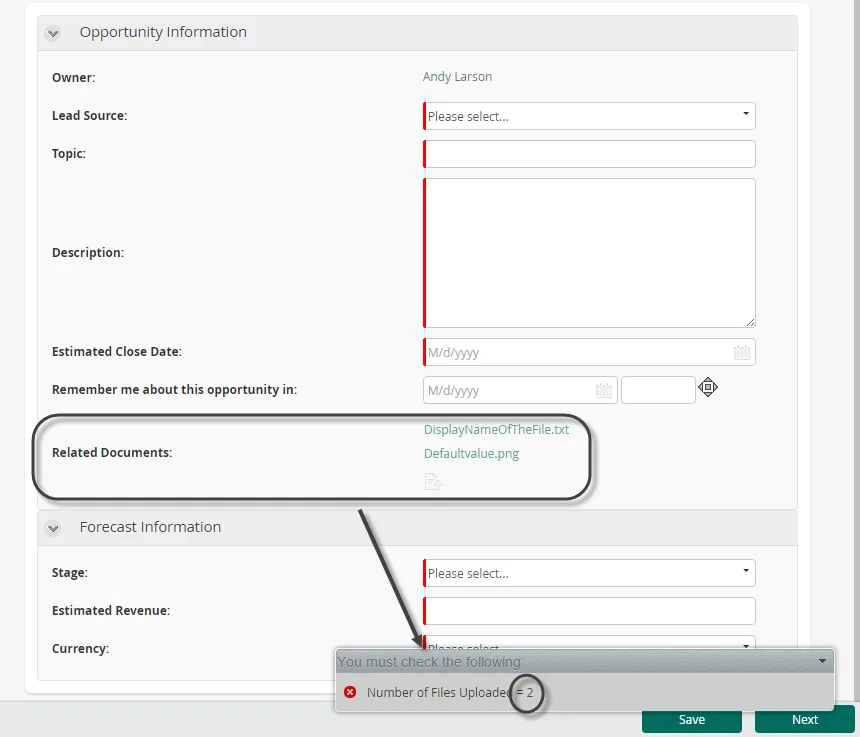Open the Stage dropdown
The height and width of the screenshot is (737, 860).
[589, 573]
